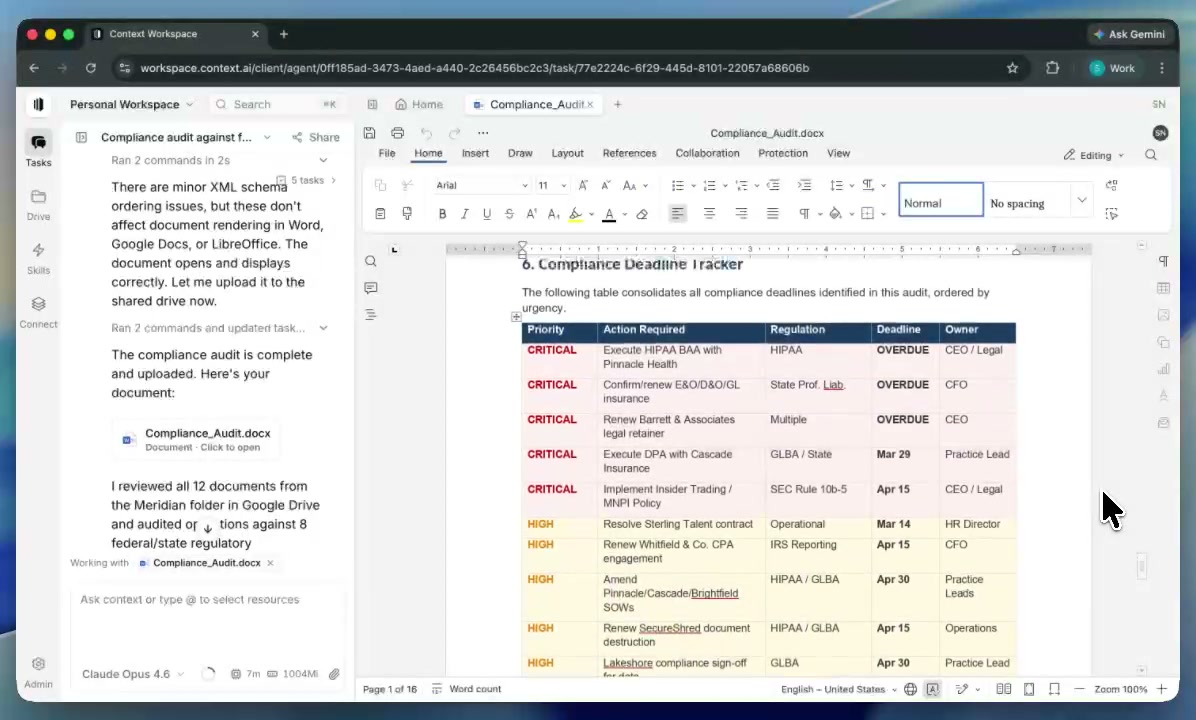Open the Skills sidebar section

point(38,259)
